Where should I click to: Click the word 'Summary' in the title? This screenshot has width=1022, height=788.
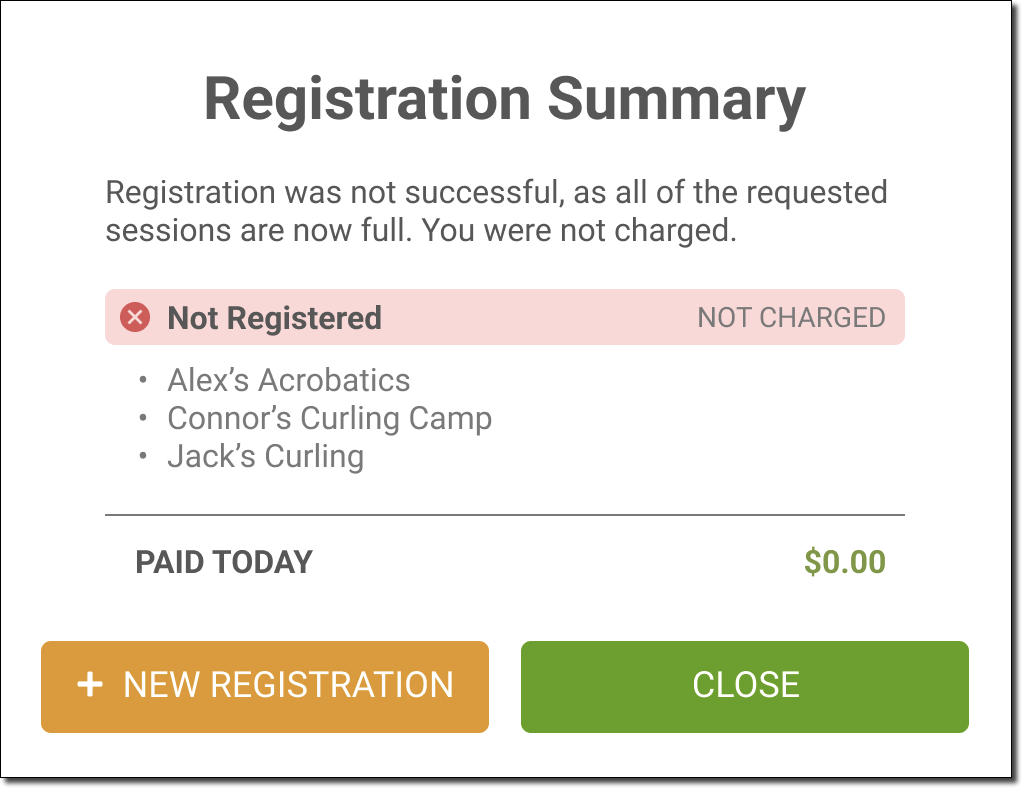(676, 99)
